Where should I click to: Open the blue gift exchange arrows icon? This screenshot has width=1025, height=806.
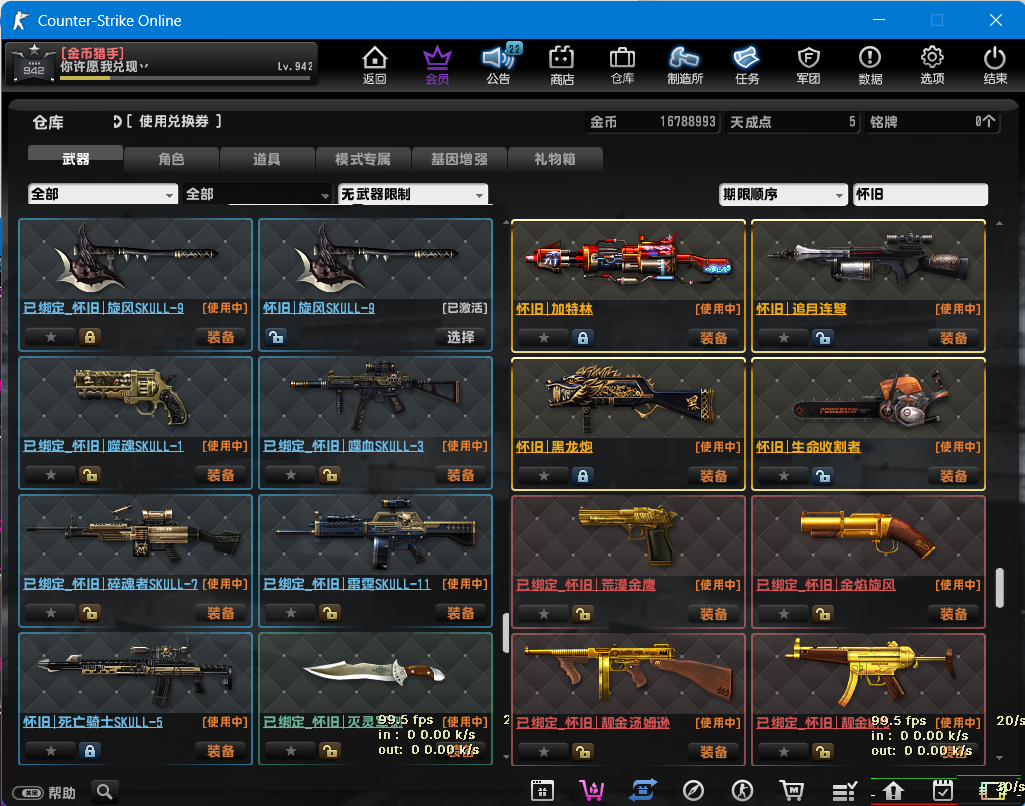(643, 790)
